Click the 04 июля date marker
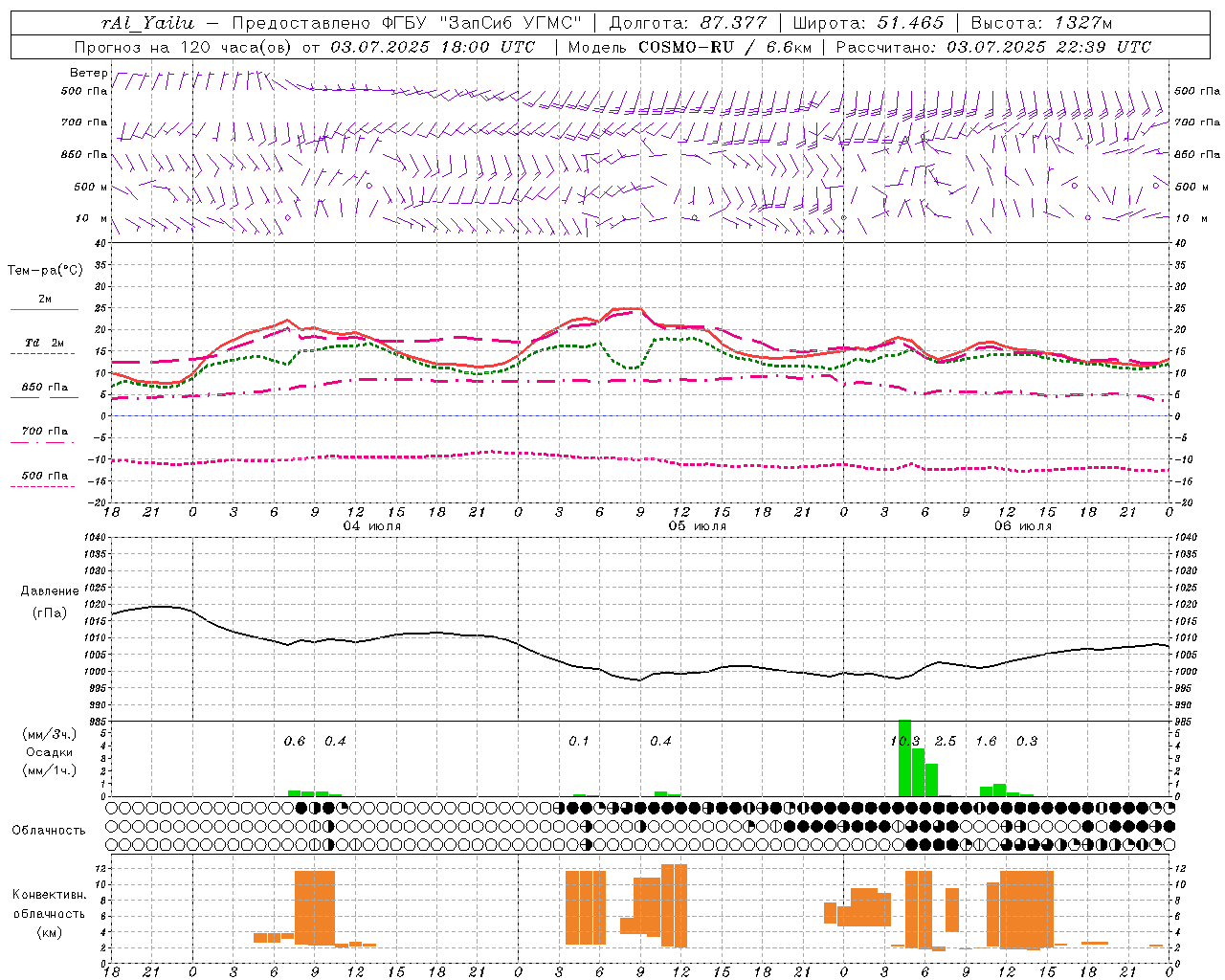 [372, 526]
